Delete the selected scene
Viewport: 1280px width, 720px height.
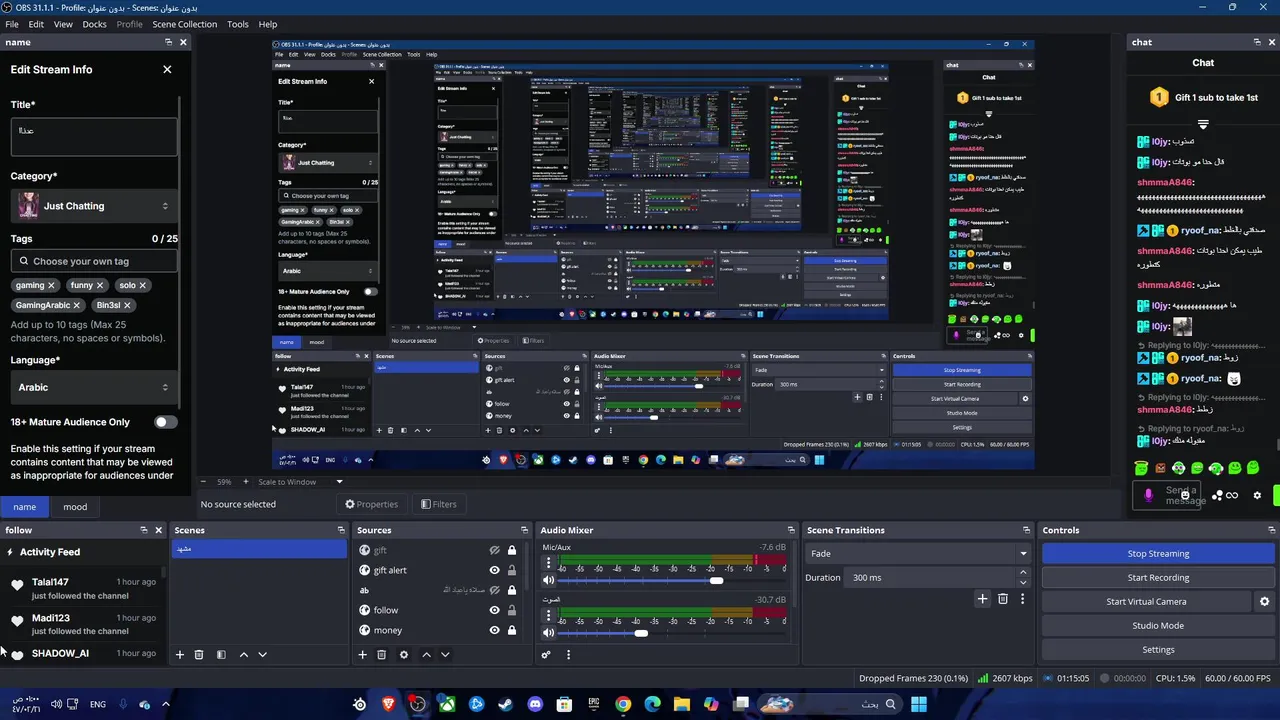[199, 655]
